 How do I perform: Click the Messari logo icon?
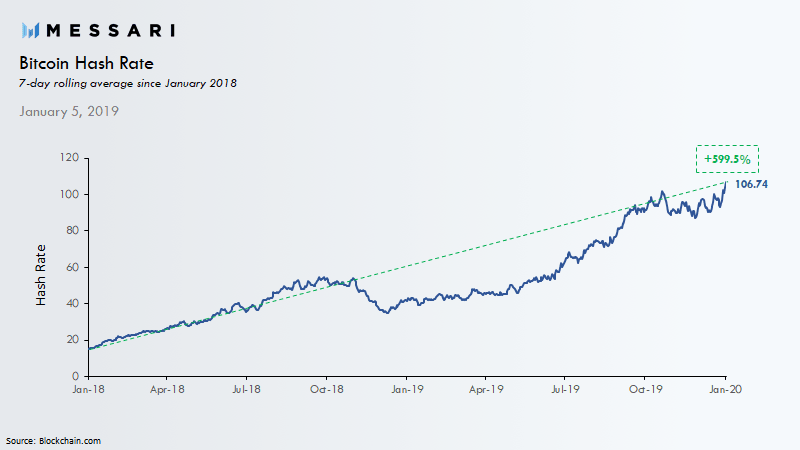[31, 31]
